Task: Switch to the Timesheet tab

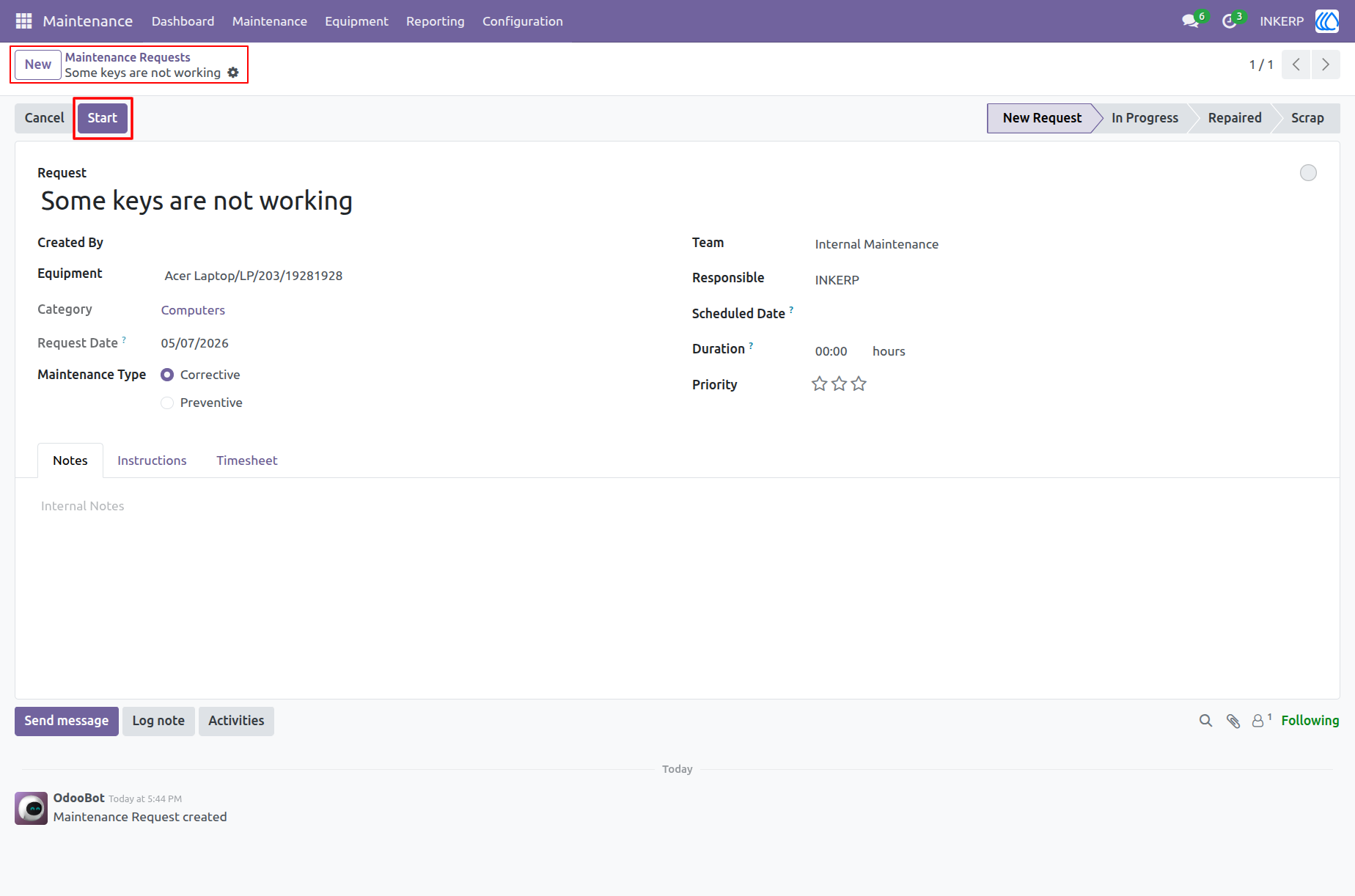Action: click(247, 460)
